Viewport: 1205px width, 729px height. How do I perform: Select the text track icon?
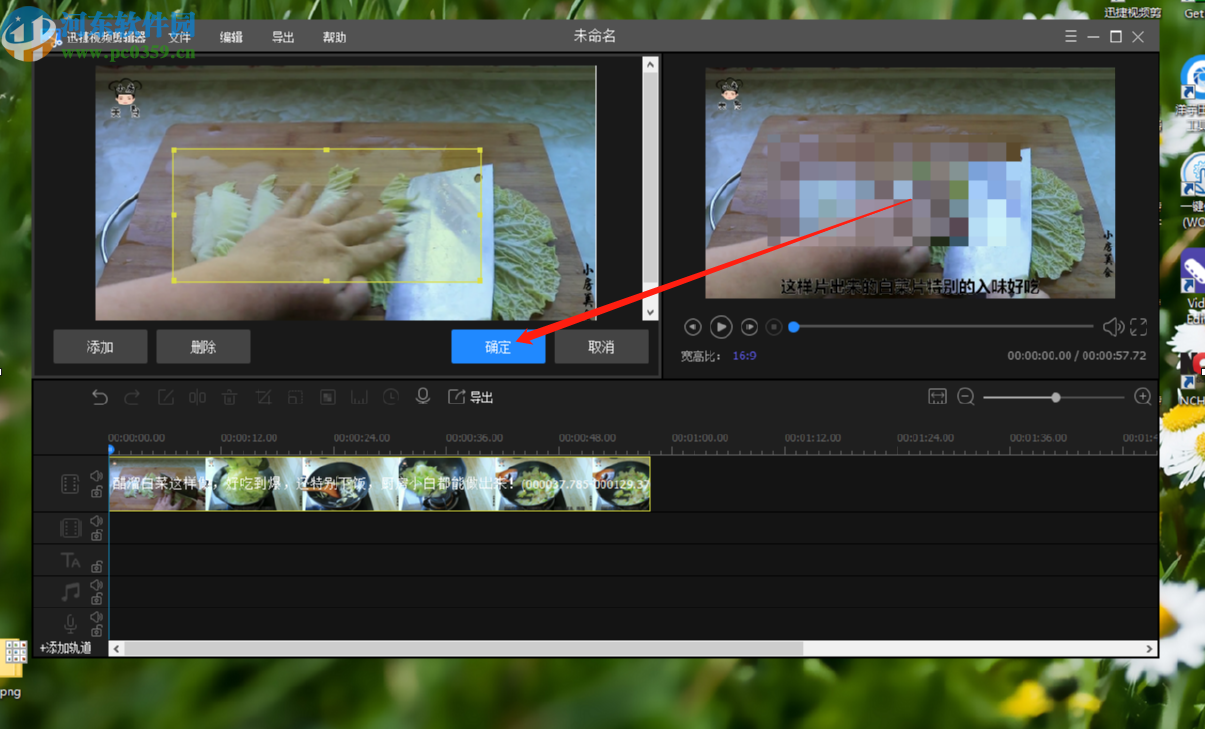coord(70,560)
